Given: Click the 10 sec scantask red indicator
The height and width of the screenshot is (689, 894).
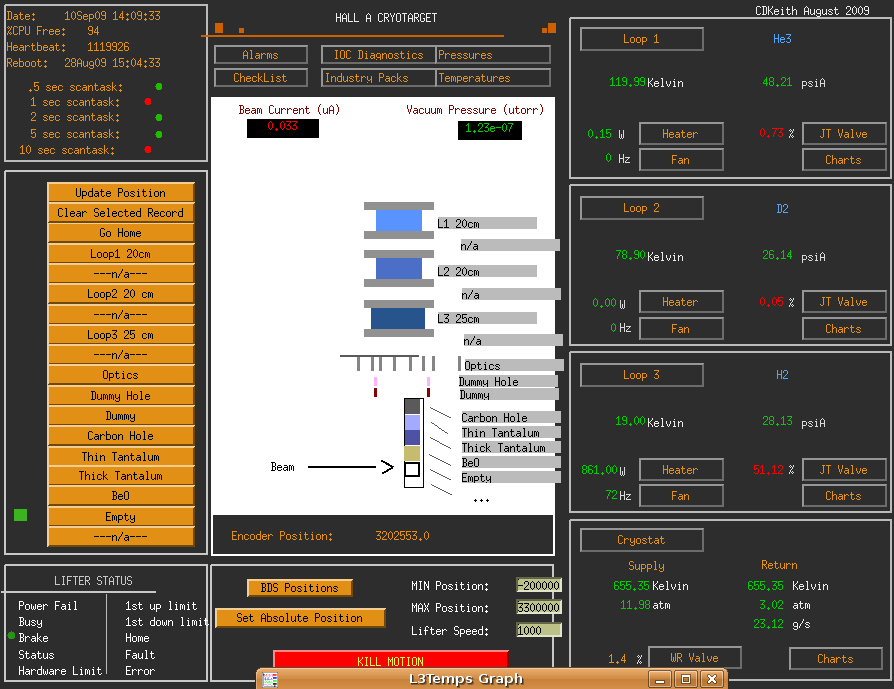Looking at the screenshot, I should tap(148, 149).
